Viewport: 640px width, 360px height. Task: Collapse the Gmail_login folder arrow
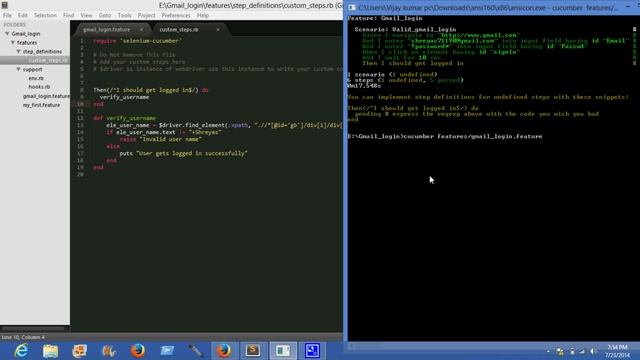[7, 34]
